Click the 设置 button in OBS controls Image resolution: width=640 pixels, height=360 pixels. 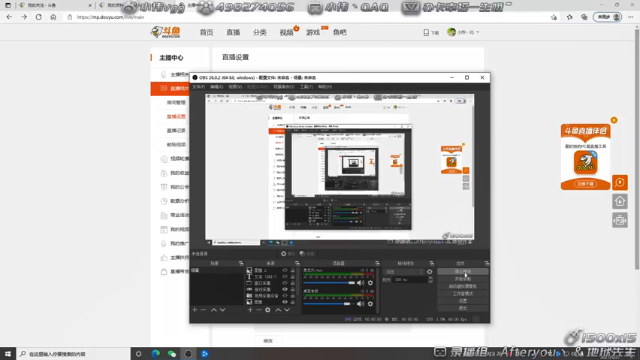click(462, 301)
